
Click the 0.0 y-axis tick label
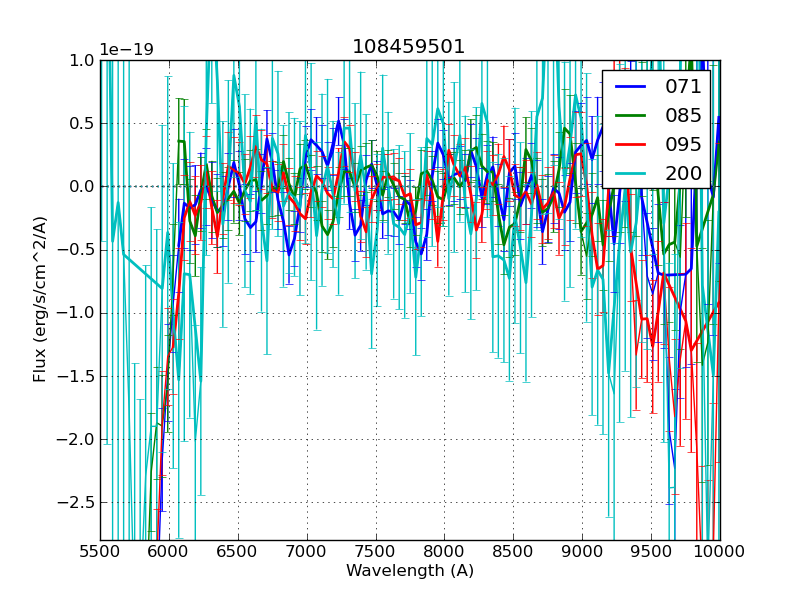click(x=80, y=187)
